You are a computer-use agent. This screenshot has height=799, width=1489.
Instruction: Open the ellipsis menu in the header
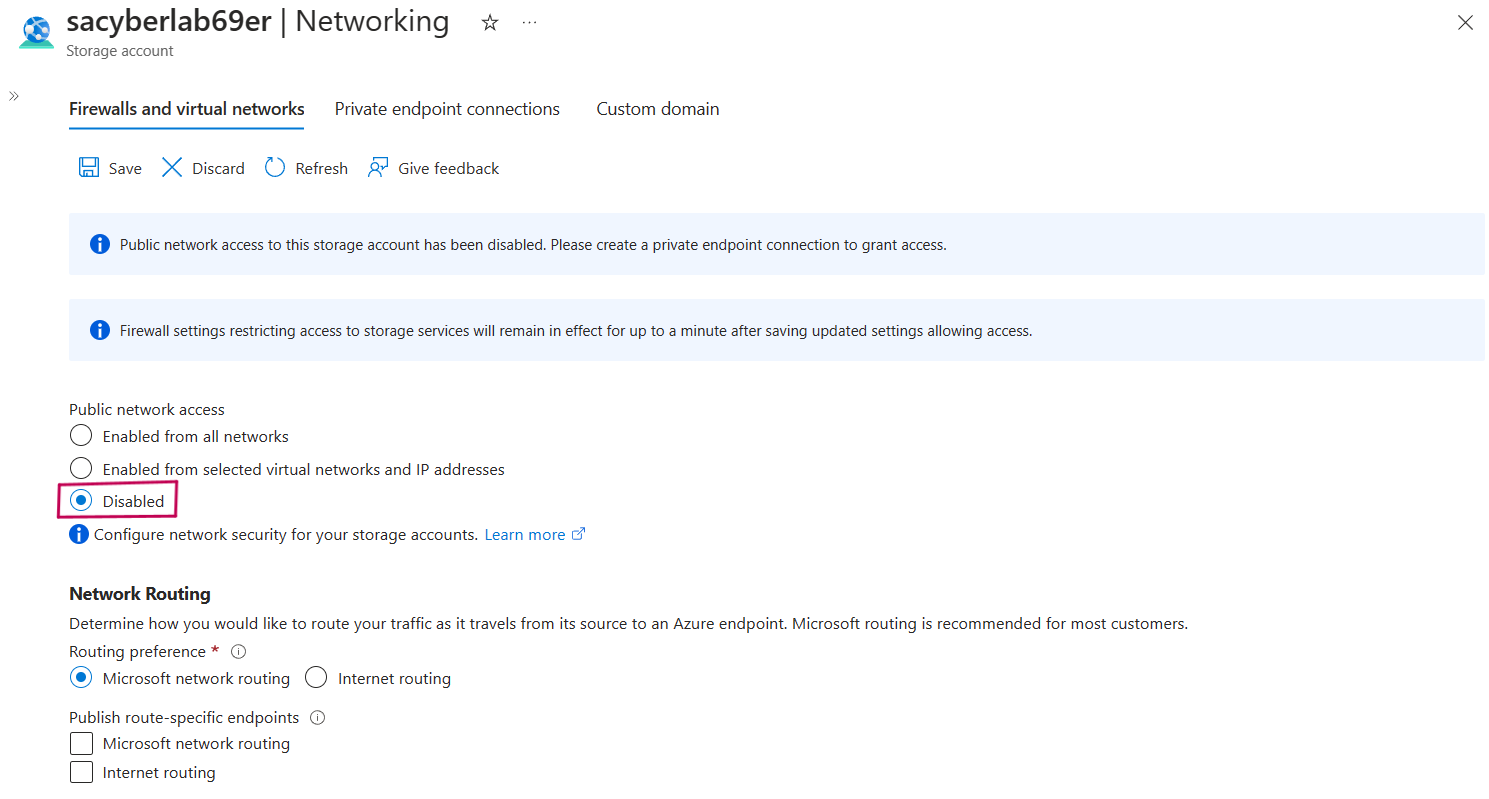[529, 21]
